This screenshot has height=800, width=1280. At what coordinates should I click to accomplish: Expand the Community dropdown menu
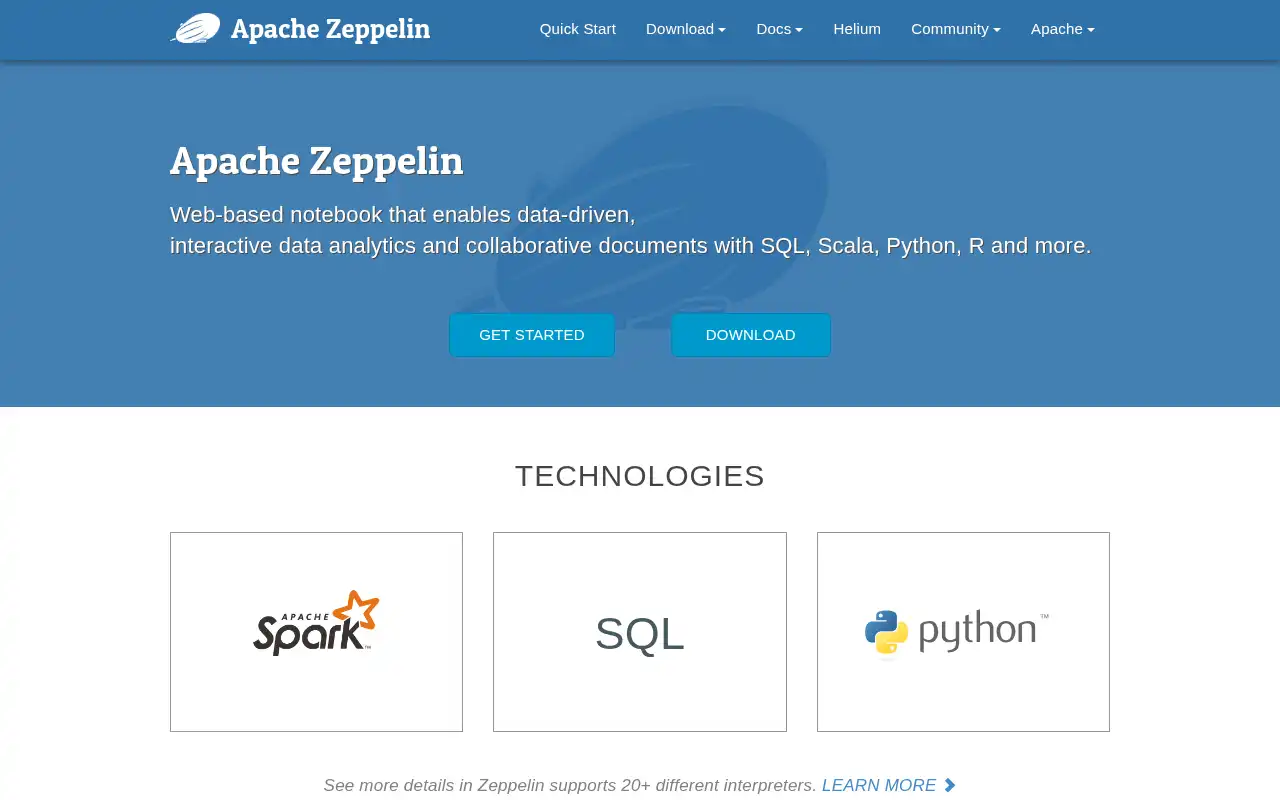[956, 29]
